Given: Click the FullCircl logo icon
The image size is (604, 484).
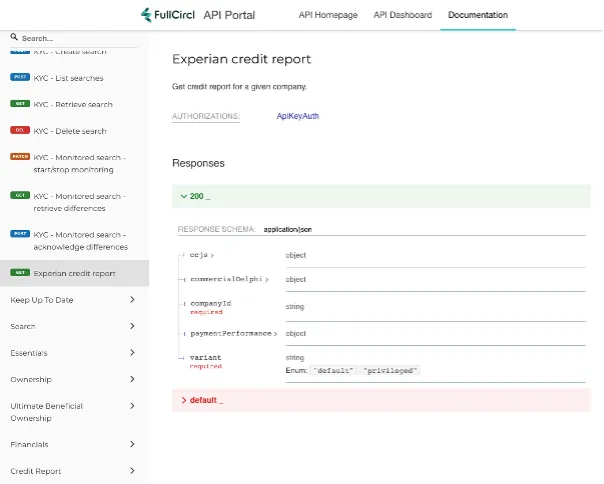Looking at the screenshot, I should (x=146, y=15).
